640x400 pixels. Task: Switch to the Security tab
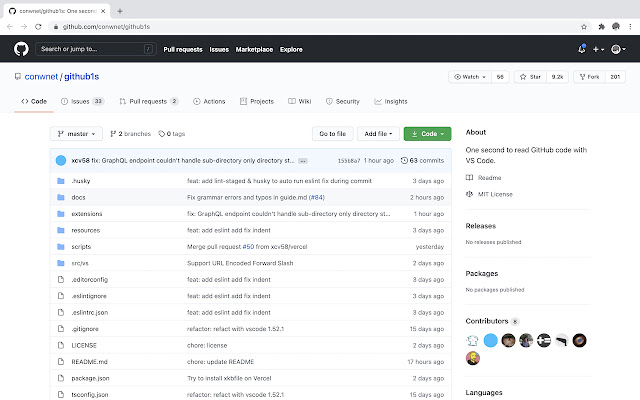tap(343, 101)
